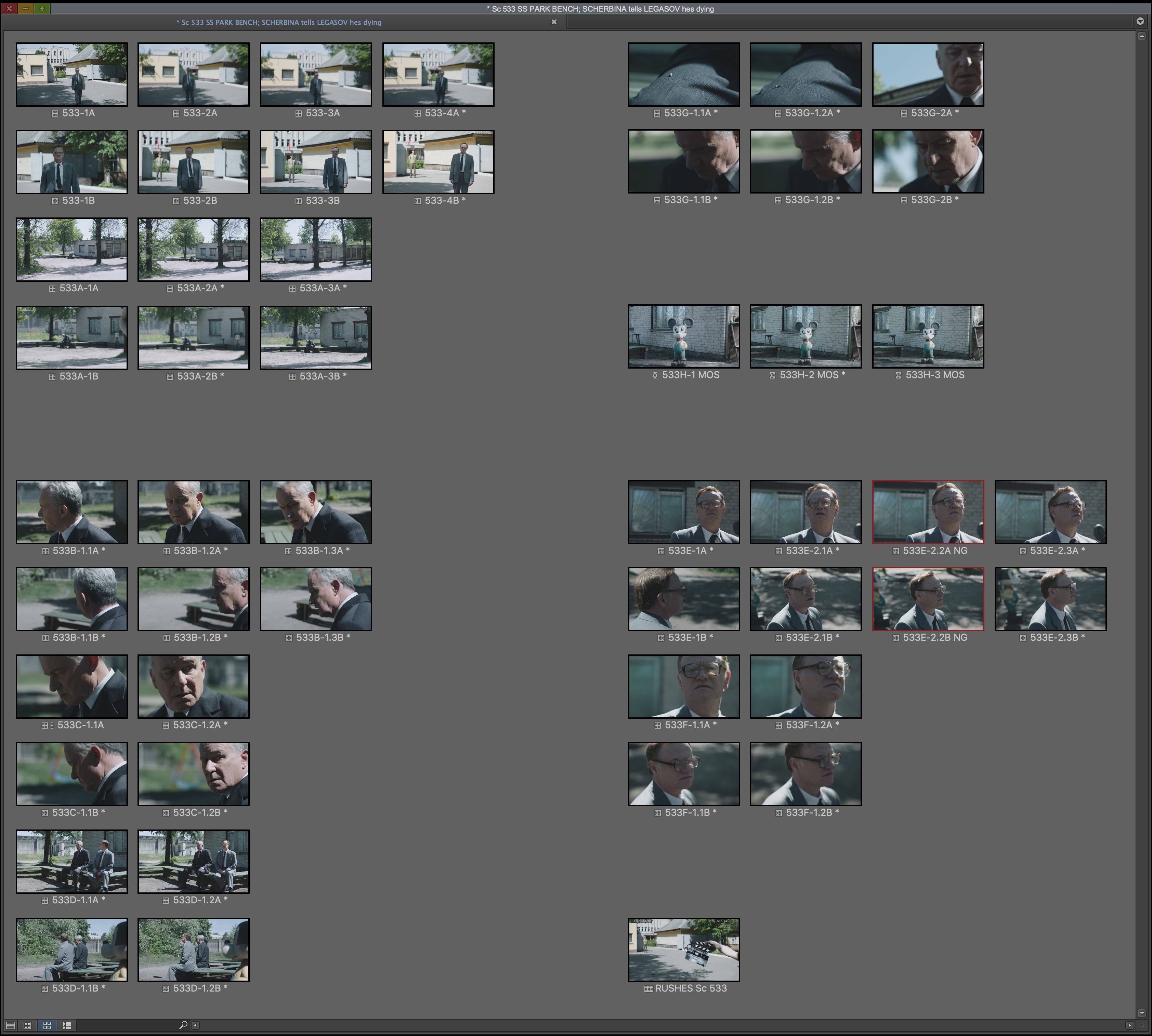Click the clip name '533E-2.1B *'

(813, 638)
